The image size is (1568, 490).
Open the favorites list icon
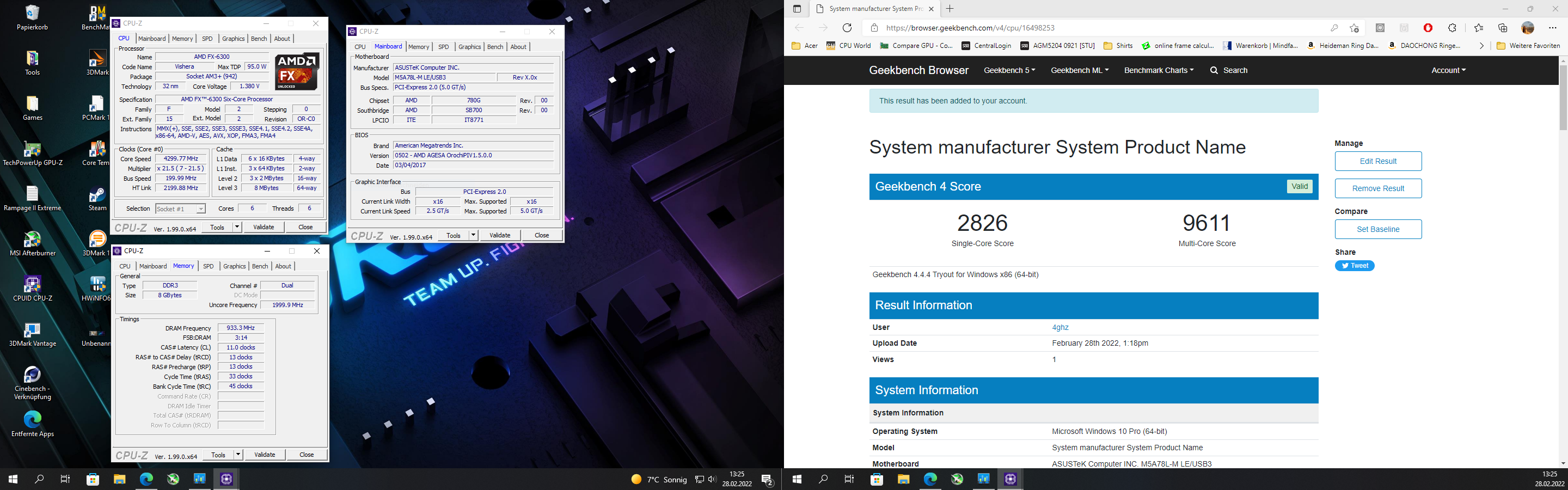[1479, 28]
